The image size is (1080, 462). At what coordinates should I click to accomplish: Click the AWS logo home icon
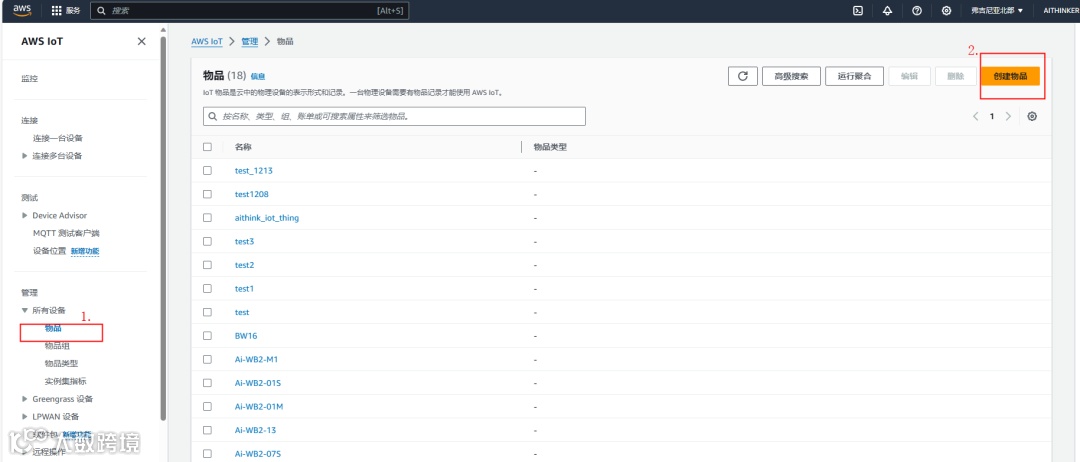coord(22,10)
